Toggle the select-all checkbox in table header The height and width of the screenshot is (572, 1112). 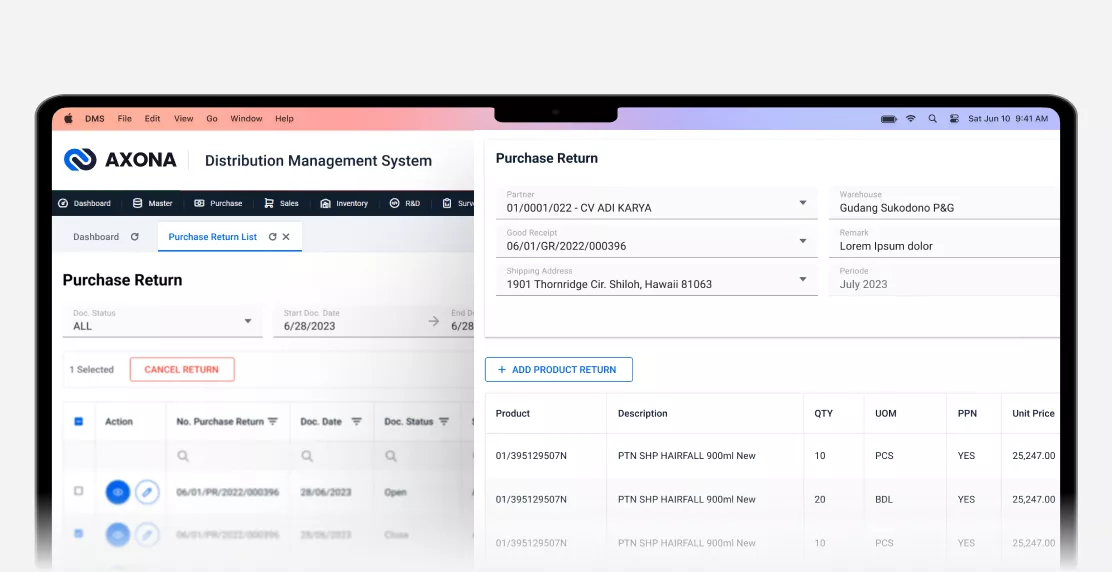(x=79, y=422)
